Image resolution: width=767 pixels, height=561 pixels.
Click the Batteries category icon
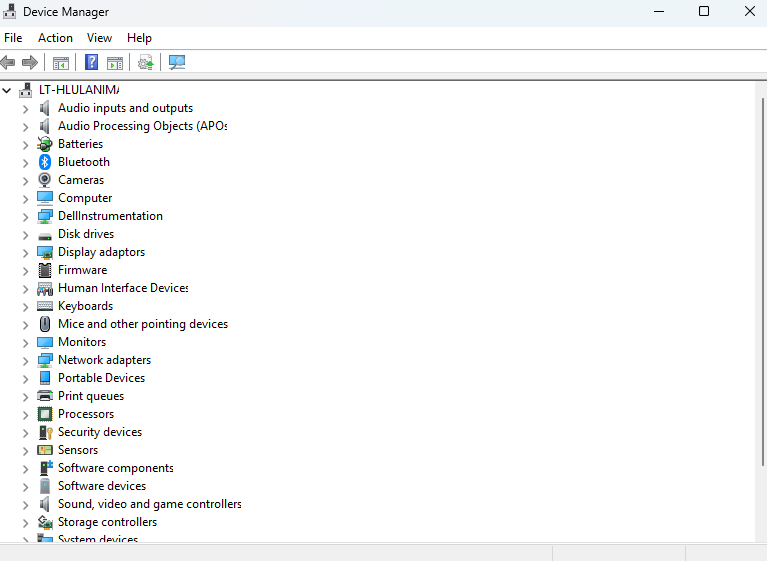point(45,144)
